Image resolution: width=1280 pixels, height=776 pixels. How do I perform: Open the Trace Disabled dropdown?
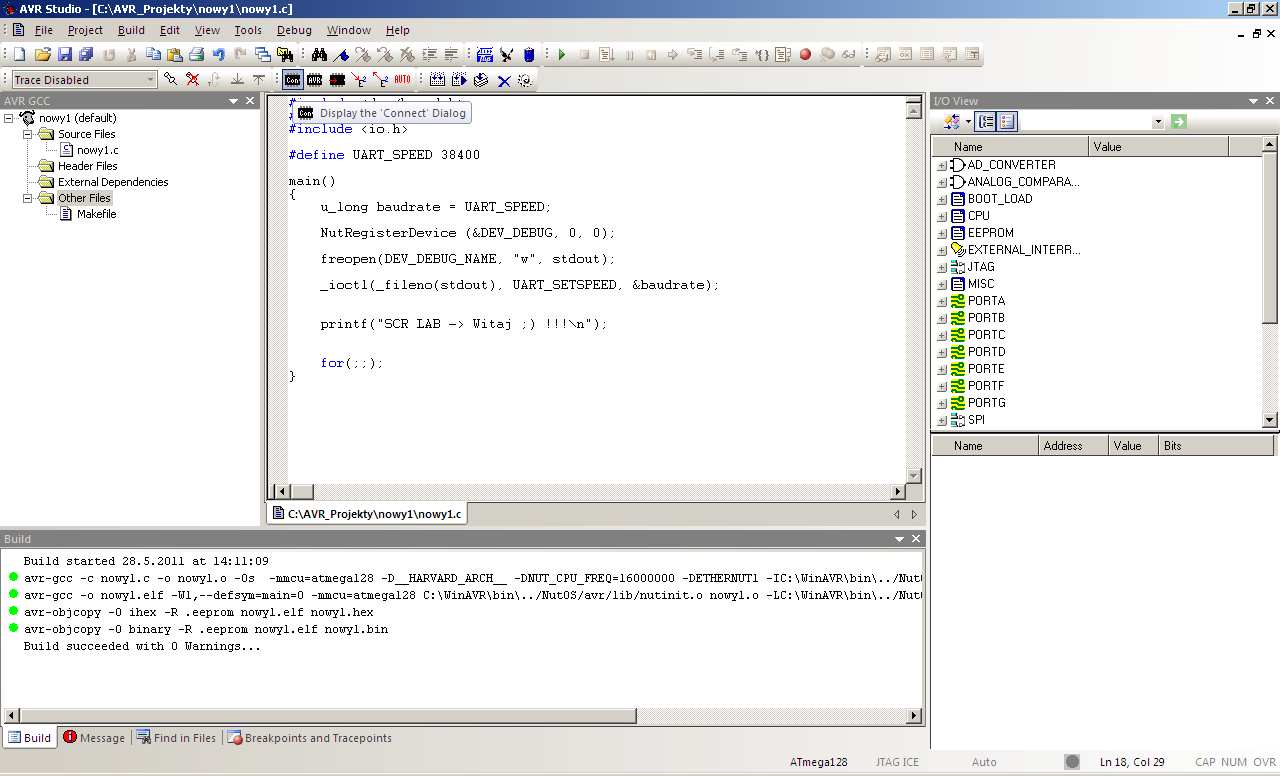coord(151,80)
